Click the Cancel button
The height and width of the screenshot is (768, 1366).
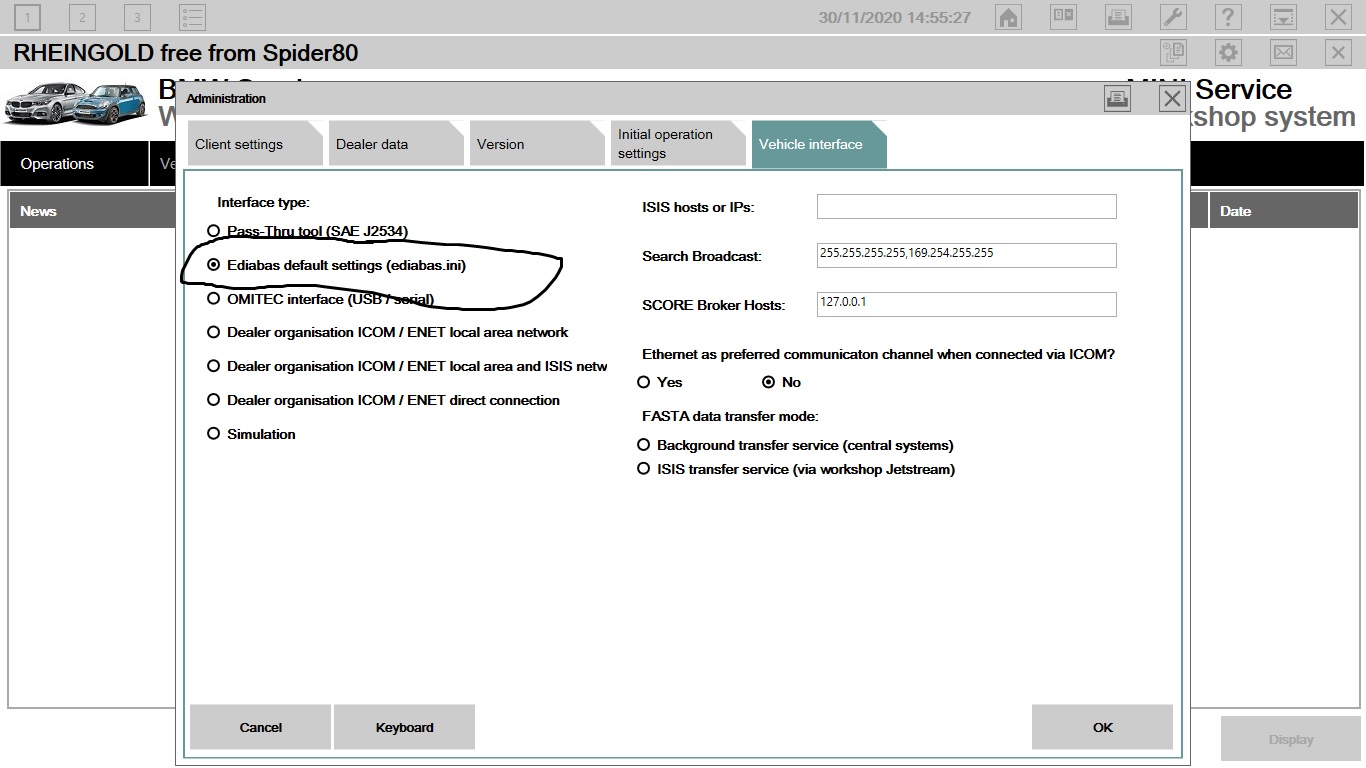pyautogui.click(x=260, y=727)
